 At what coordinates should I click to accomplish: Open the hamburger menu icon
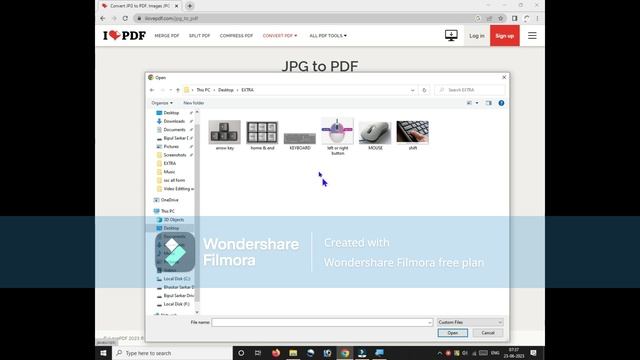coord(532,36)
